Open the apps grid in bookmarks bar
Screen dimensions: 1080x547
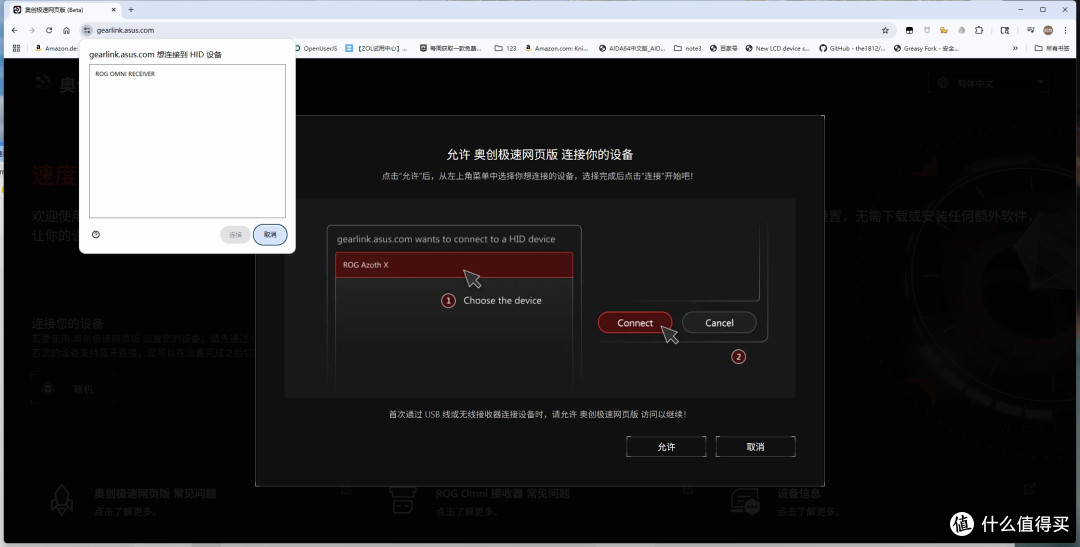17,48
